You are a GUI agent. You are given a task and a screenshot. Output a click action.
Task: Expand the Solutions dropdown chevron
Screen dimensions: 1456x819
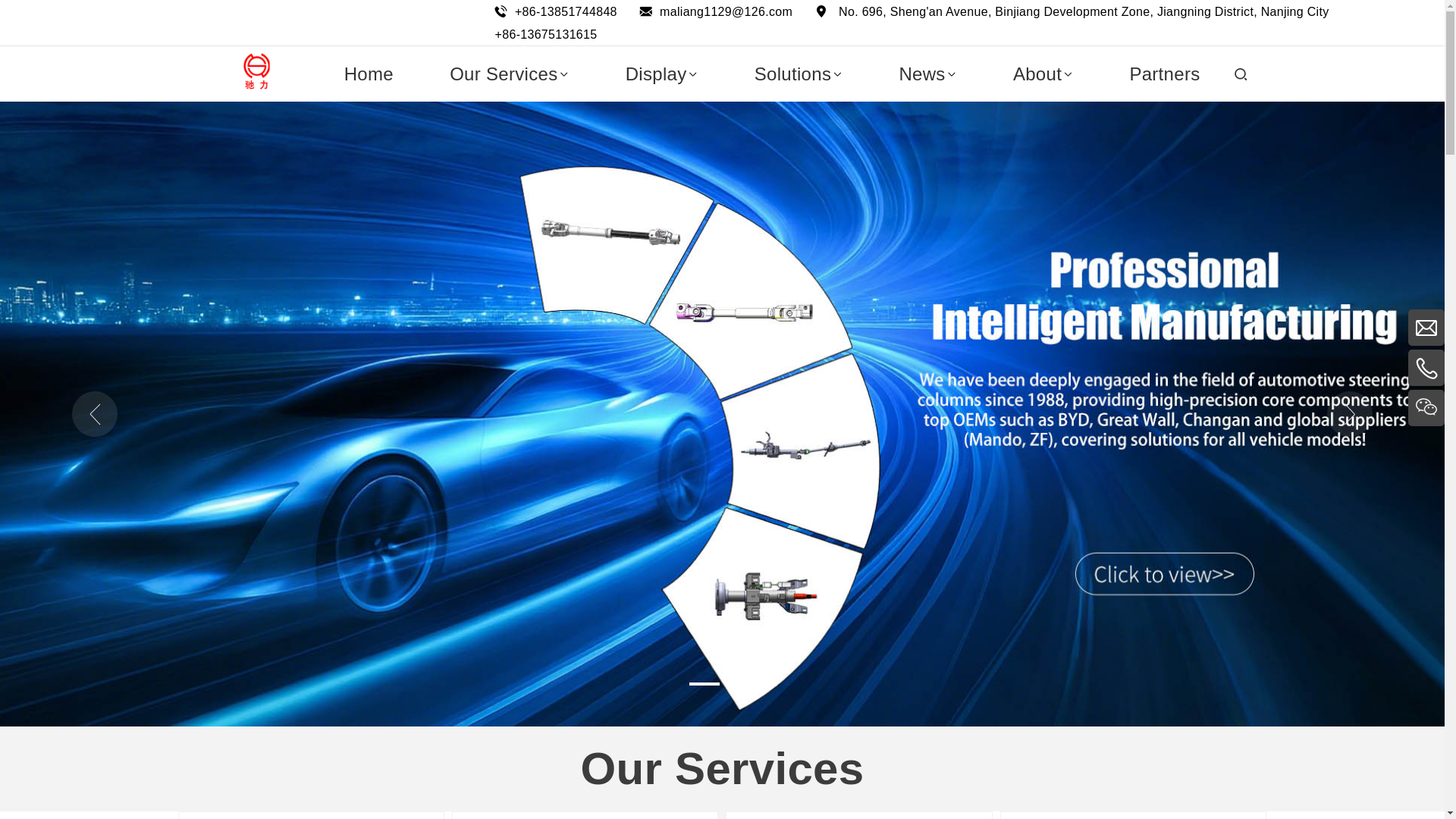[x=837, y=75]
